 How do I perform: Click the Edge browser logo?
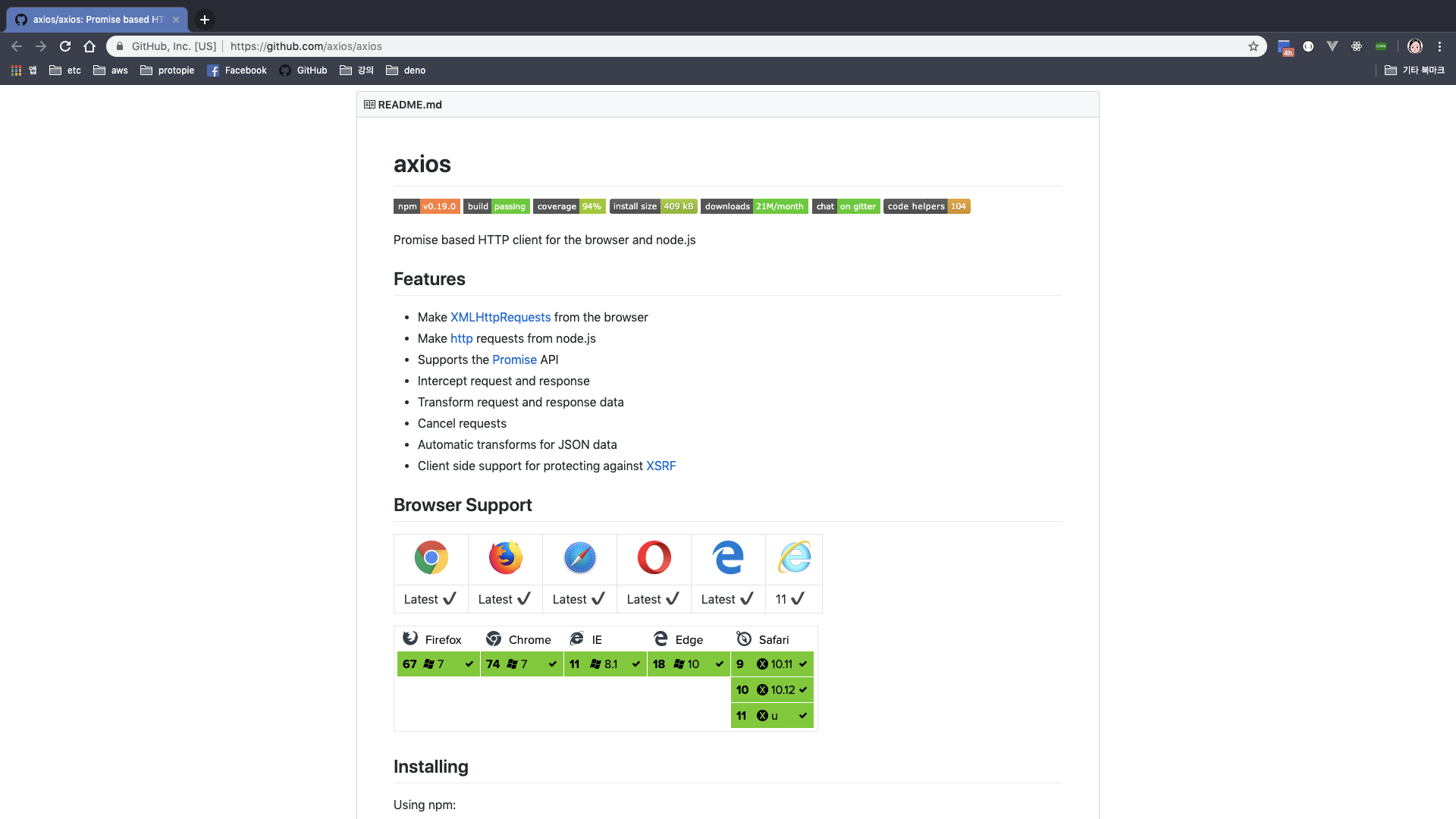point(728,557)
